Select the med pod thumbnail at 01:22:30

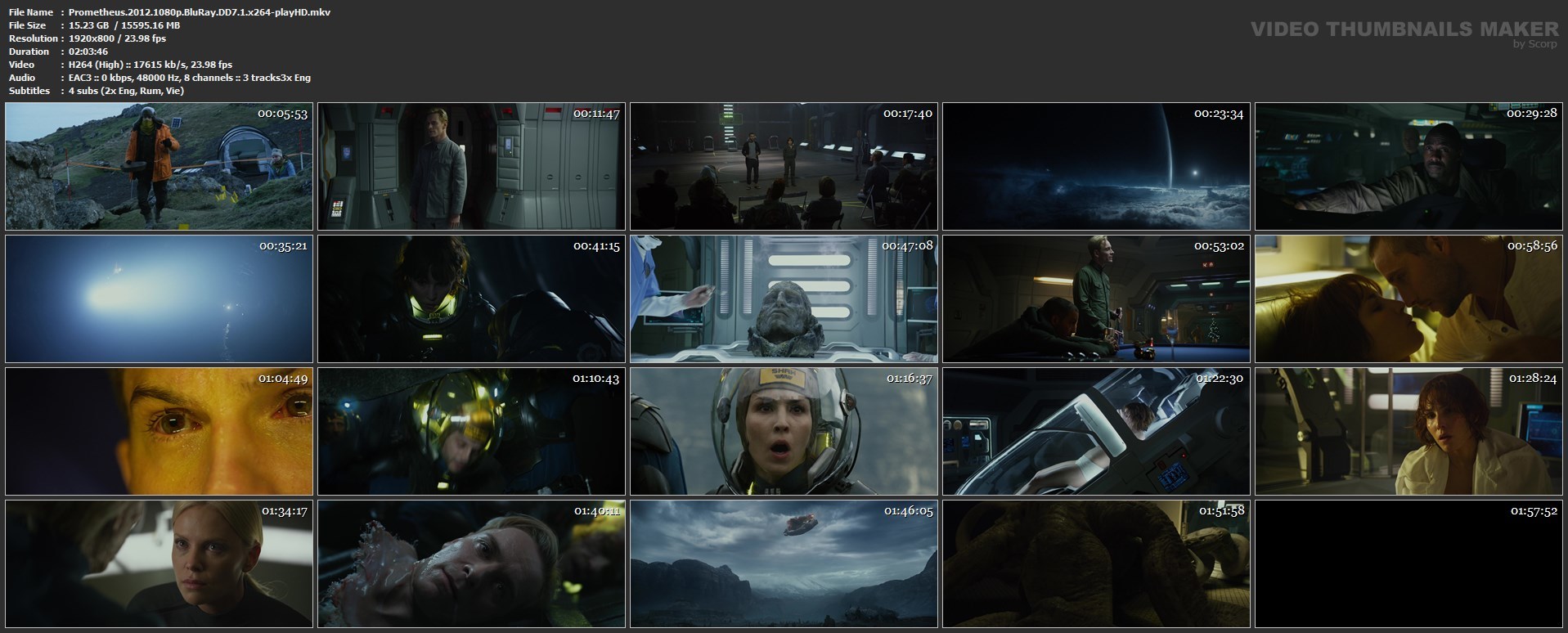(1096, 432)
